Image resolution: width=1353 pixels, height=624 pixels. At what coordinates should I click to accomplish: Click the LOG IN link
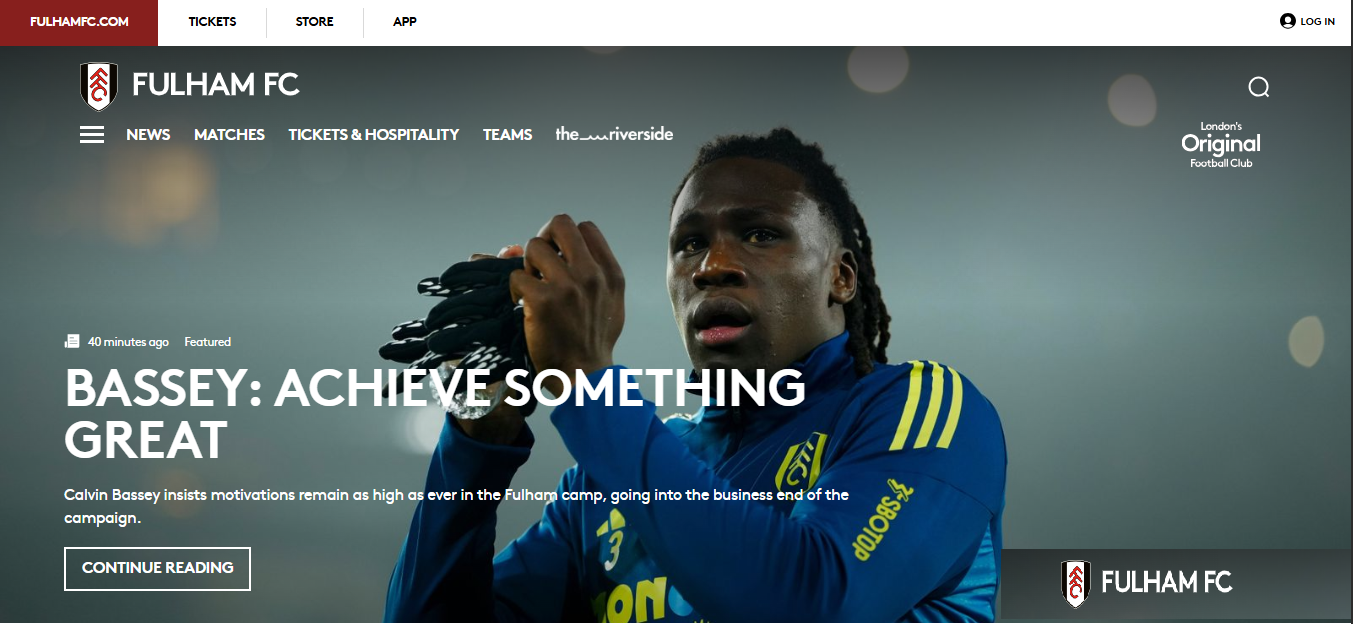[x=1317, y=21]
